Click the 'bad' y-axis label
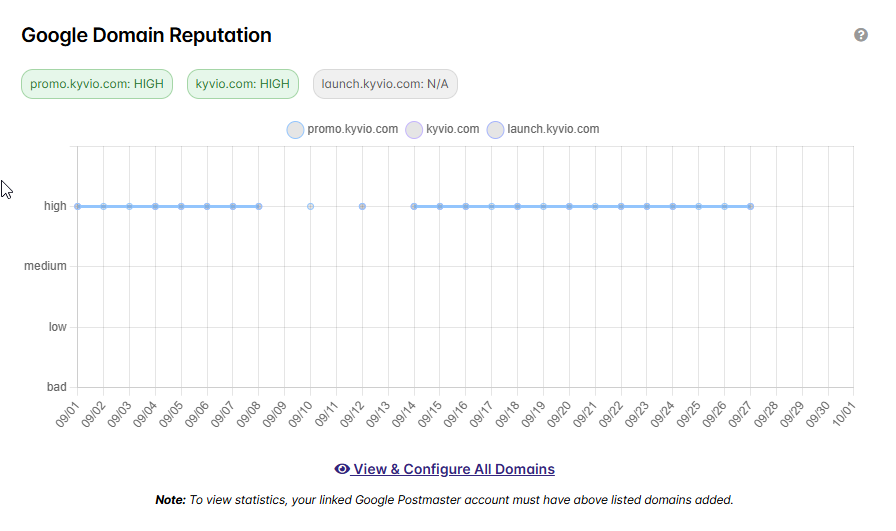896x531 pixels. (57, 387)
